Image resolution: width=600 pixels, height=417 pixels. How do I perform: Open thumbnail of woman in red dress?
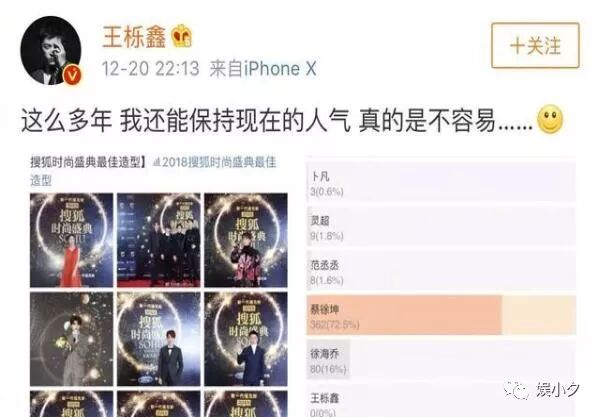[72, 240]
